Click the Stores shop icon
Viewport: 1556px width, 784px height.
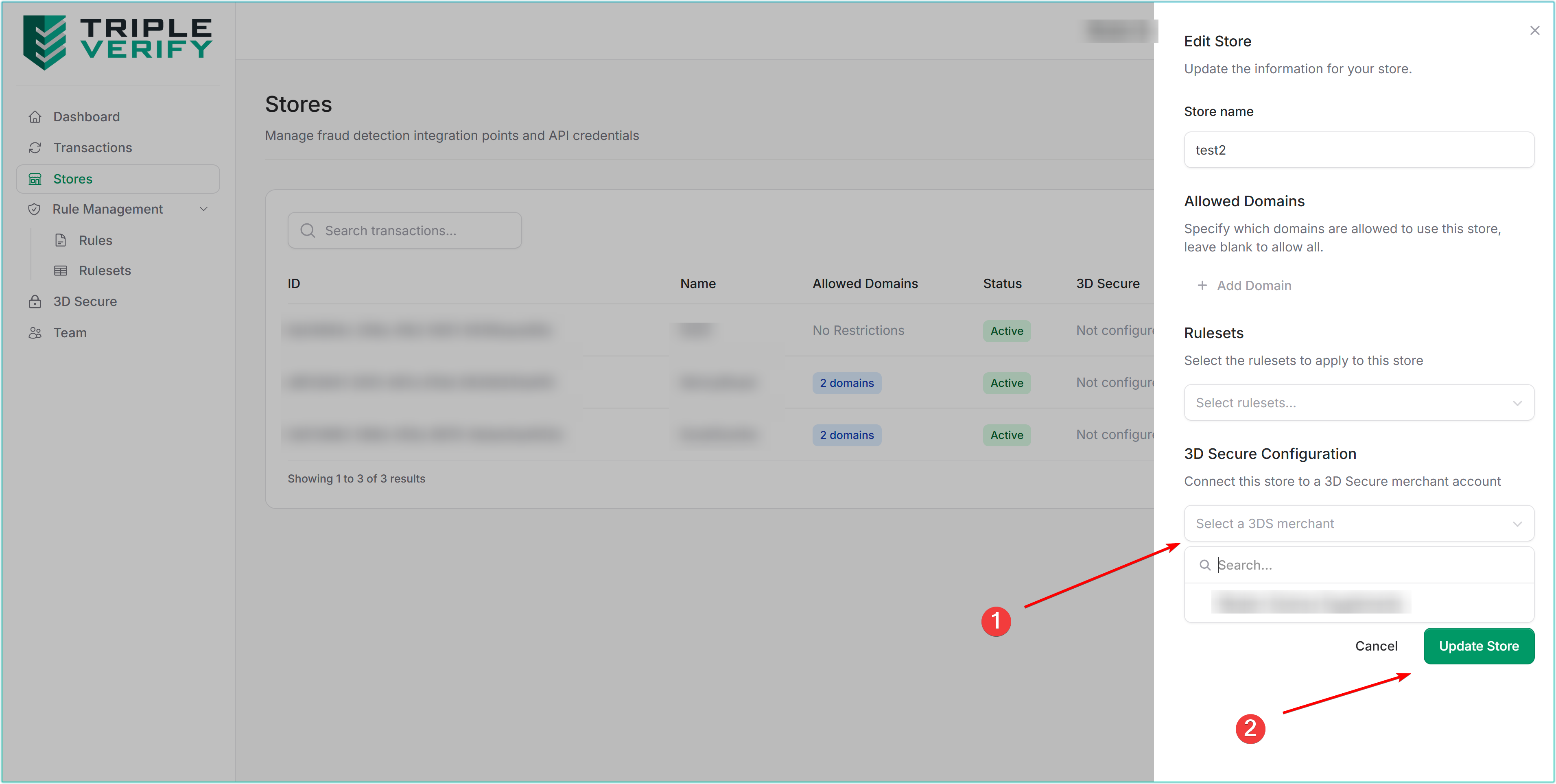tap(35, 179)
